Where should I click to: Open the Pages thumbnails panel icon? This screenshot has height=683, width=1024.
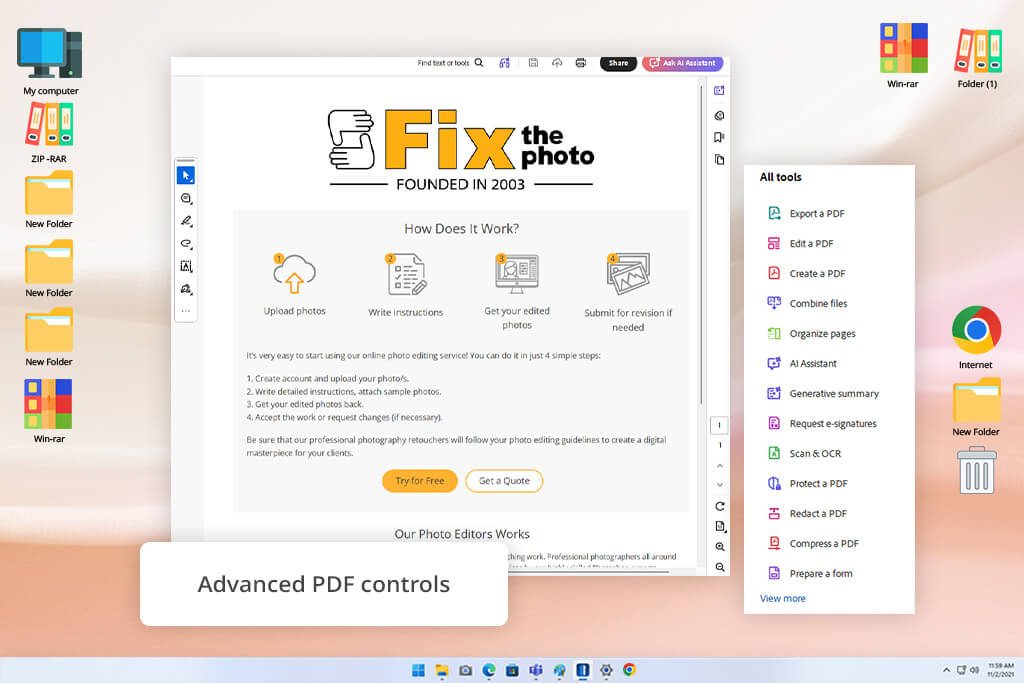click(x=719, y=160)
